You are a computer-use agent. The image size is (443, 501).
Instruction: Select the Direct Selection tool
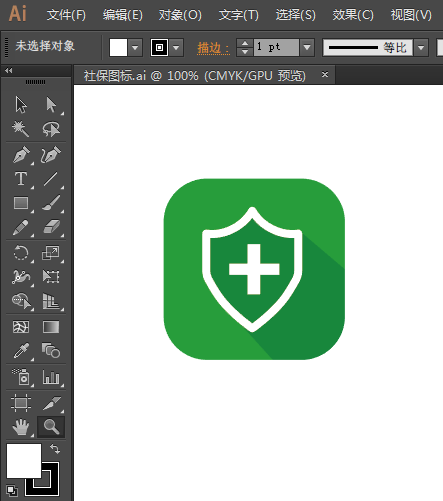(51, 105)
